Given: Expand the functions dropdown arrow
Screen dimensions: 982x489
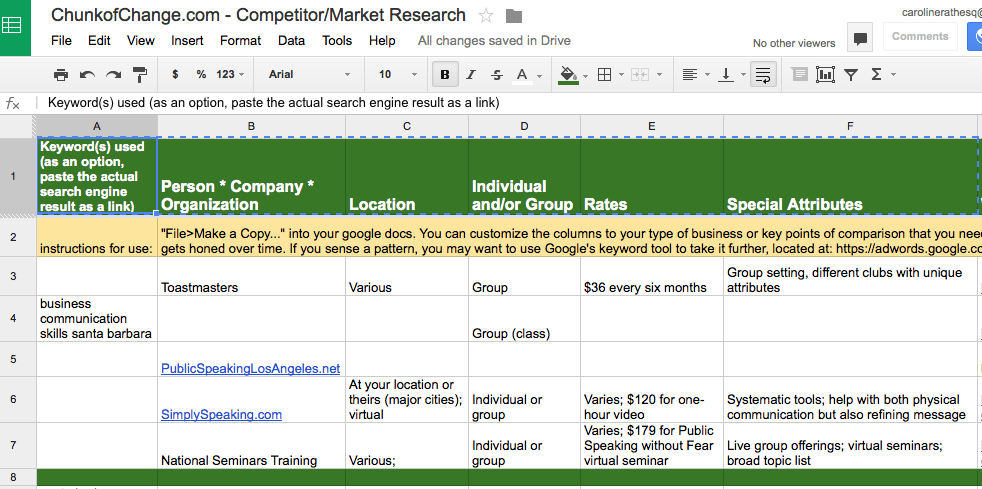Looking at the screenshot, I should click(893, 75).
